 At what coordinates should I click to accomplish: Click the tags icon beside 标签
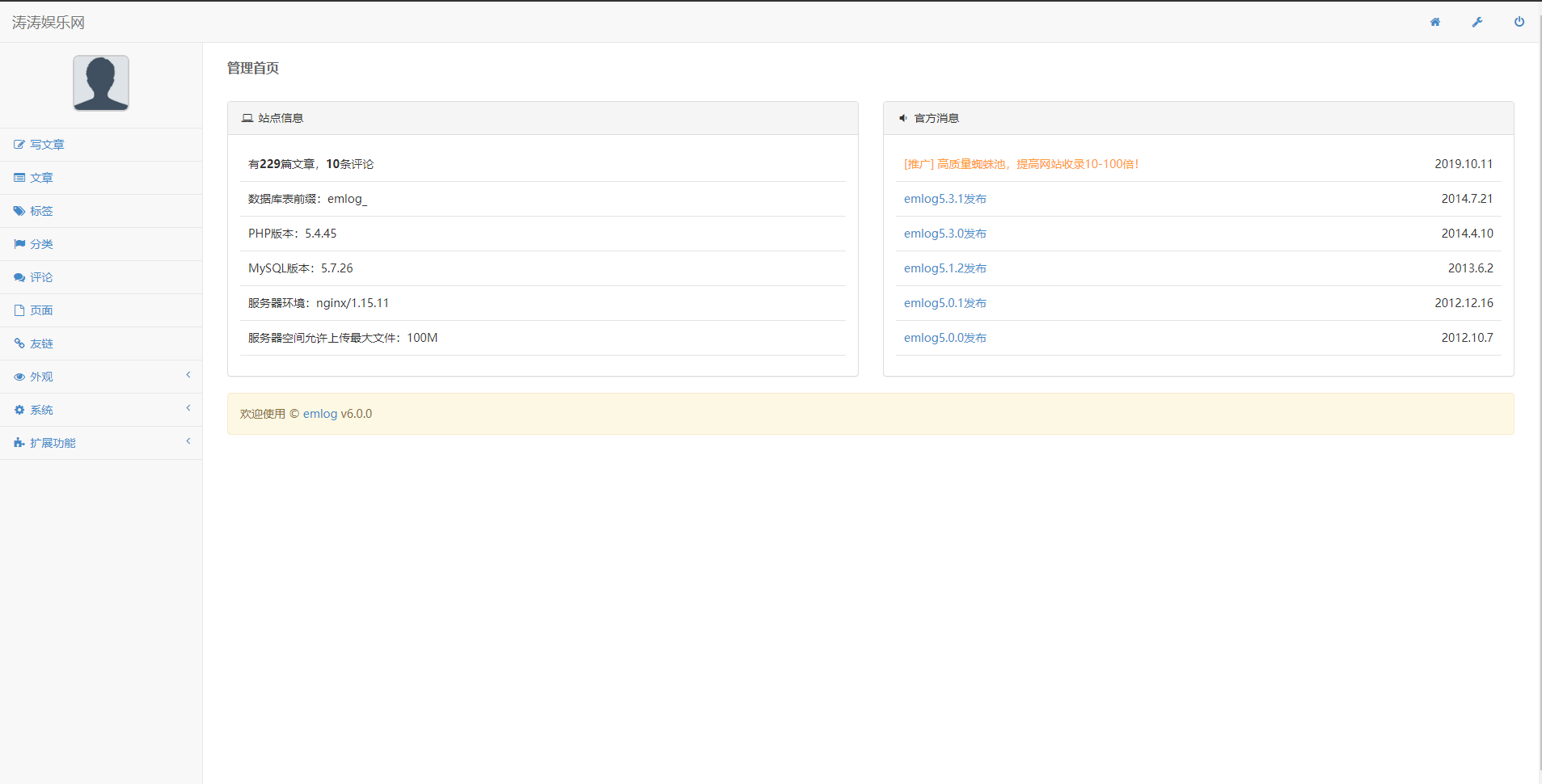click(19, 211)
